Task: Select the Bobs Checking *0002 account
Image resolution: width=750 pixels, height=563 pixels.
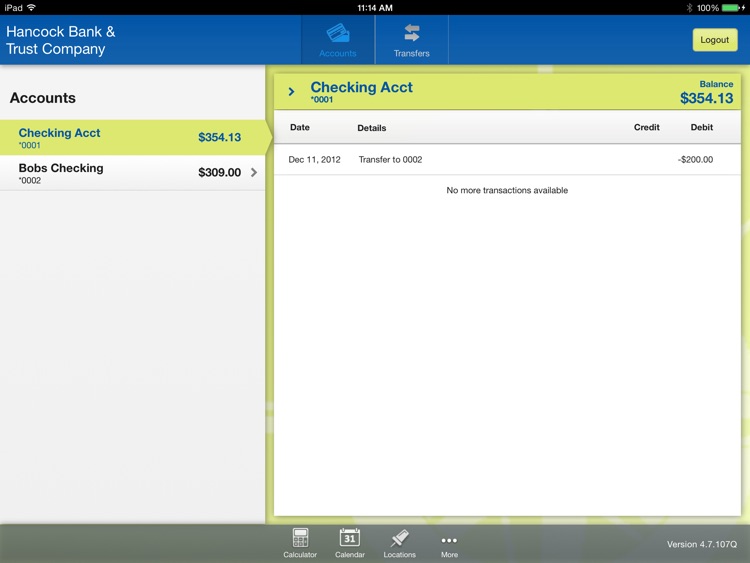Action: pyautogui.click(x=133, y=173)
